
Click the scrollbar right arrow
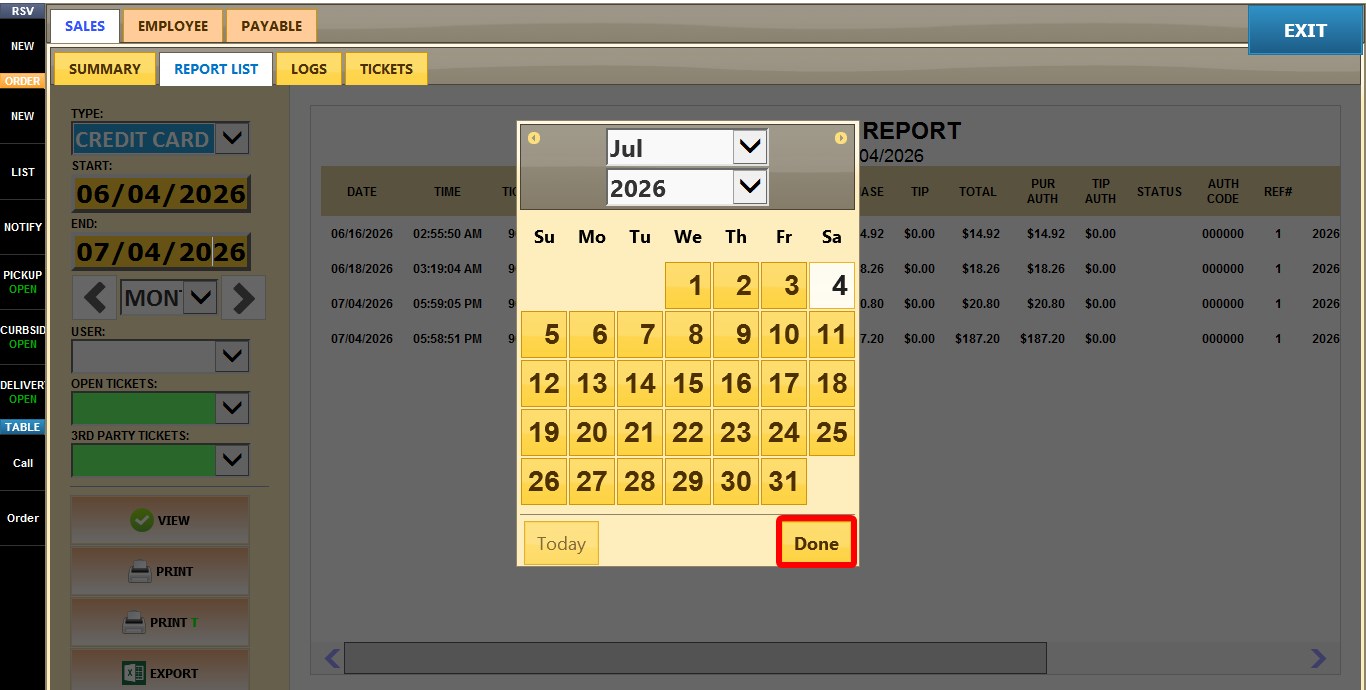1319,658
